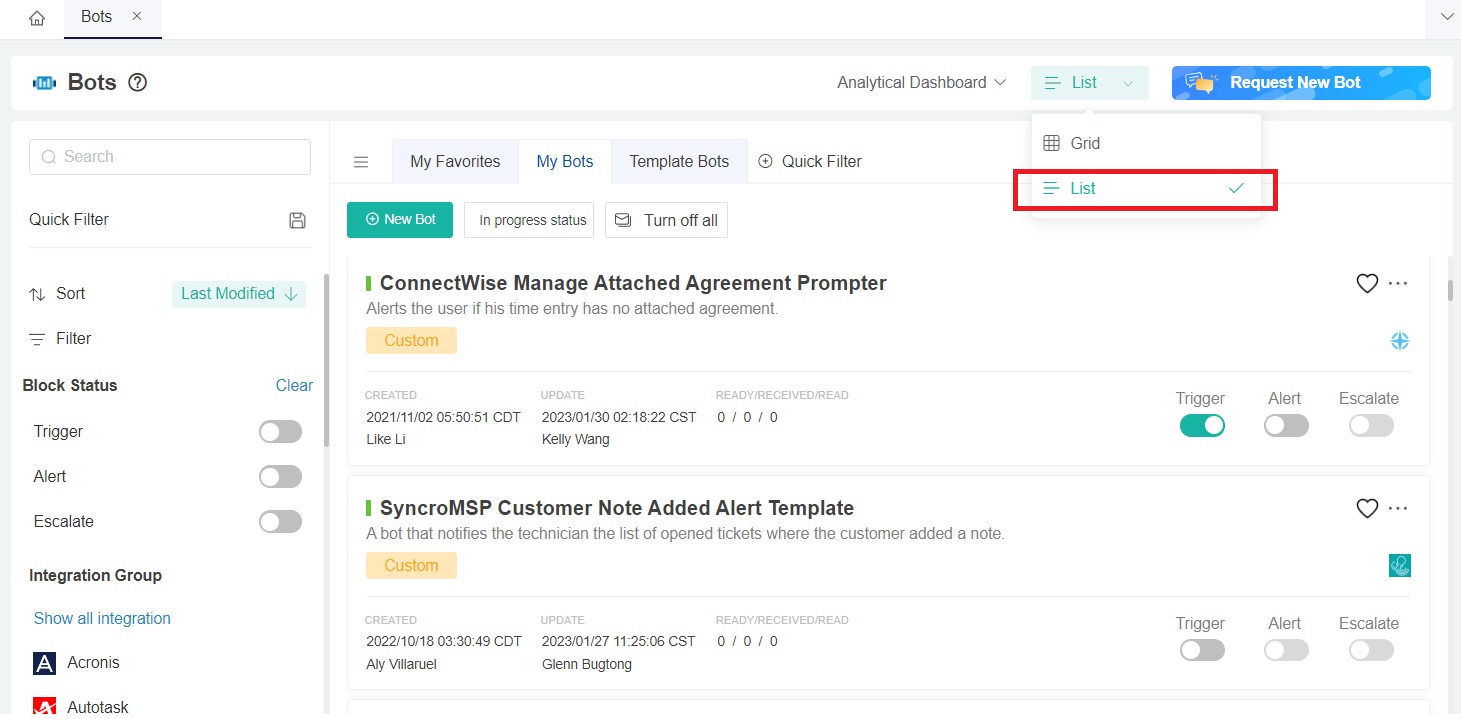The height and width of the screenshot is (719, 1461).
Task: Click the New Bot button
Action: click(400, 220)
